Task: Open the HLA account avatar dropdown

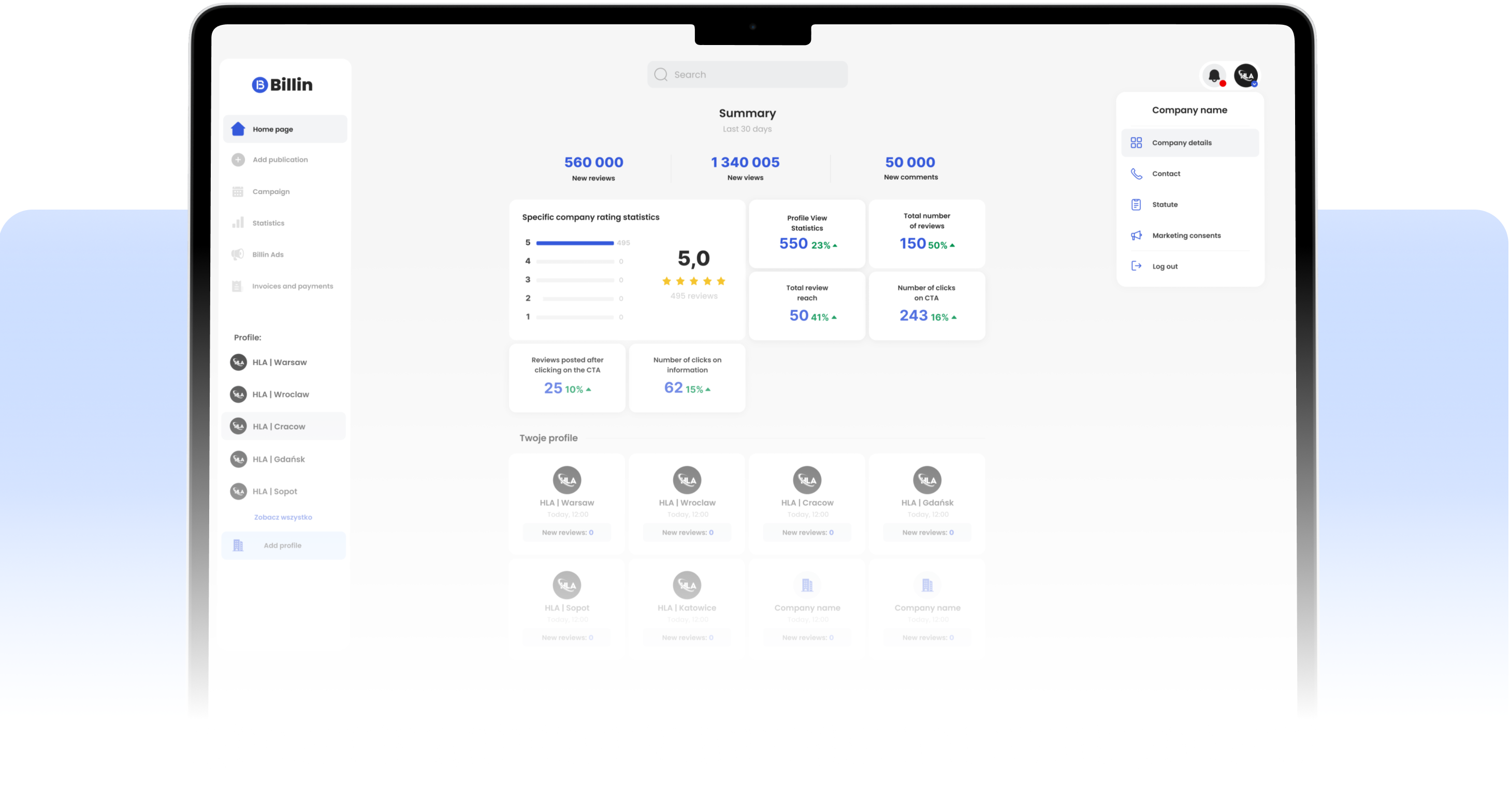Action: coord(1245,76)
